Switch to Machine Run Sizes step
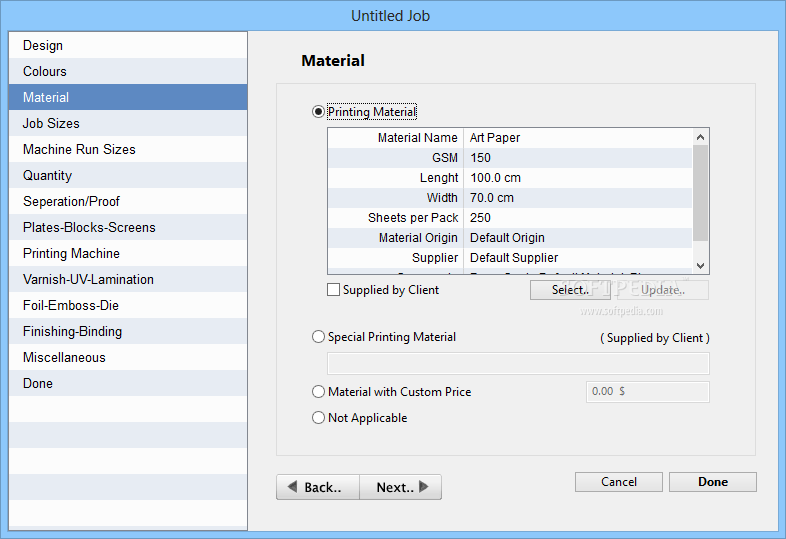 [128, 149]
